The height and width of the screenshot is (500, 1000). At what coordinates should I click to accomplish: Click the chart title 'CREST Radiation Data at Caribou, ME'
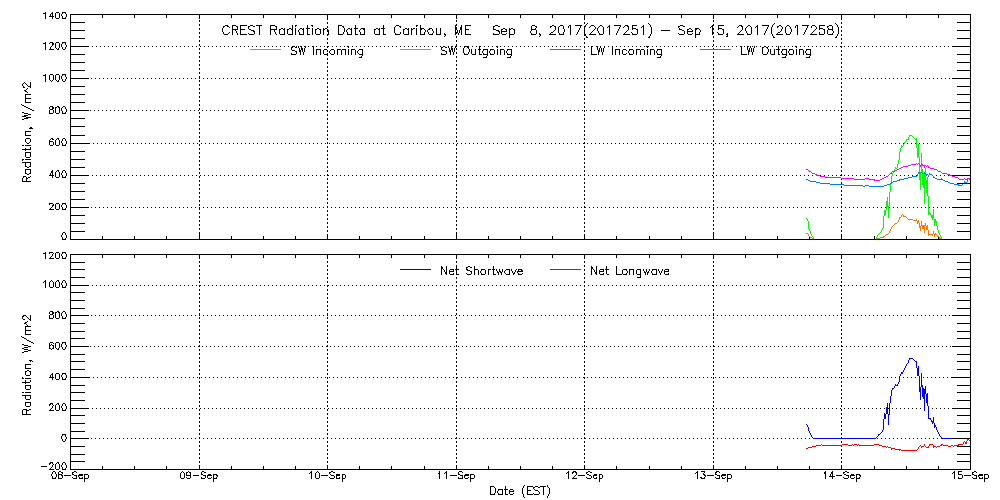click(346, 31)
